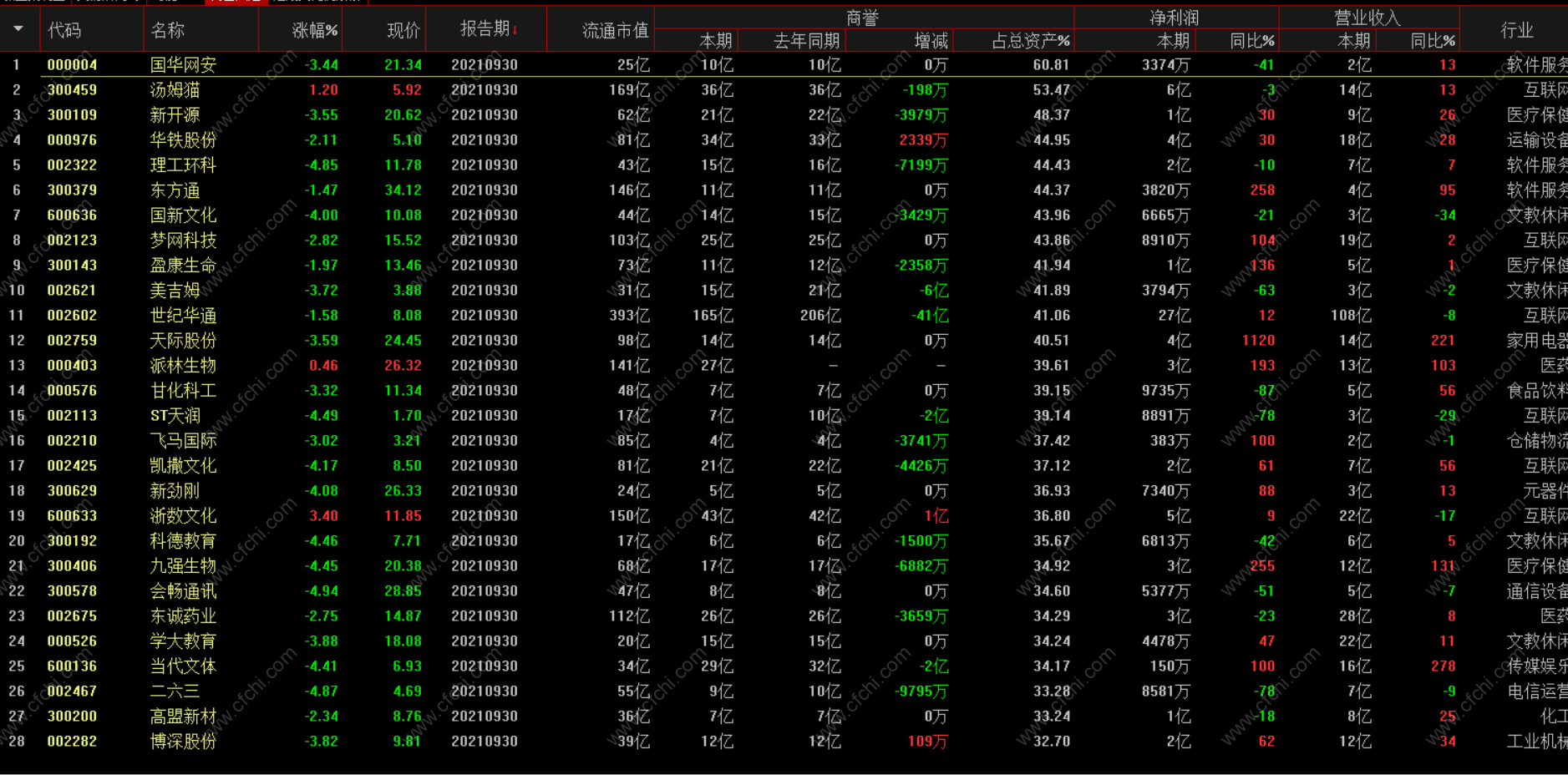Image resolution: width=1568 pixels, height=775 pixels.
Task: Click 流通市值 value 393亿
Action: [x=630, y=315]
